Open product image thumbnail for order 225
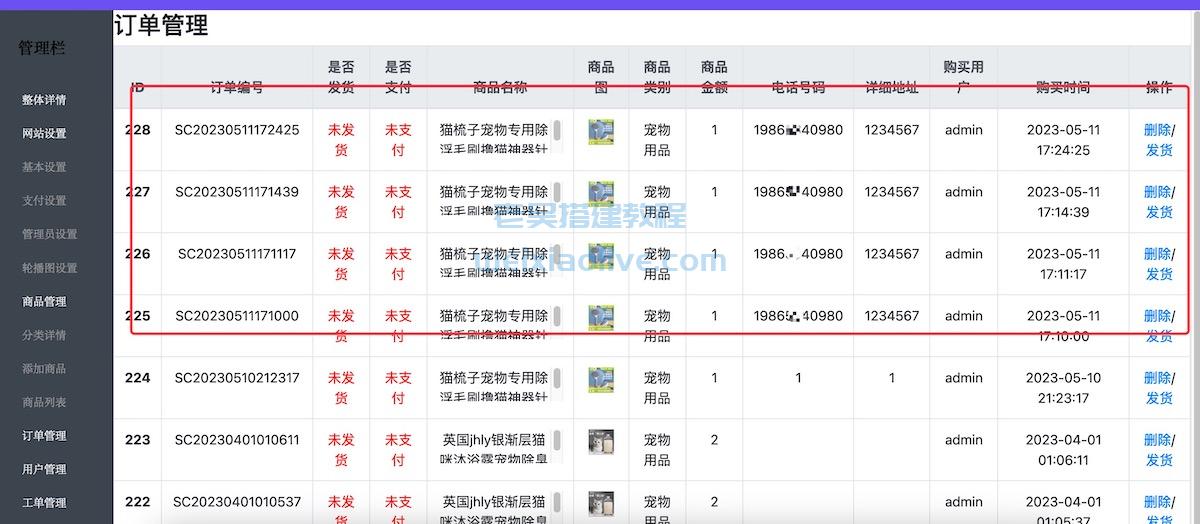1200x524 pixels. click(601, 318)
